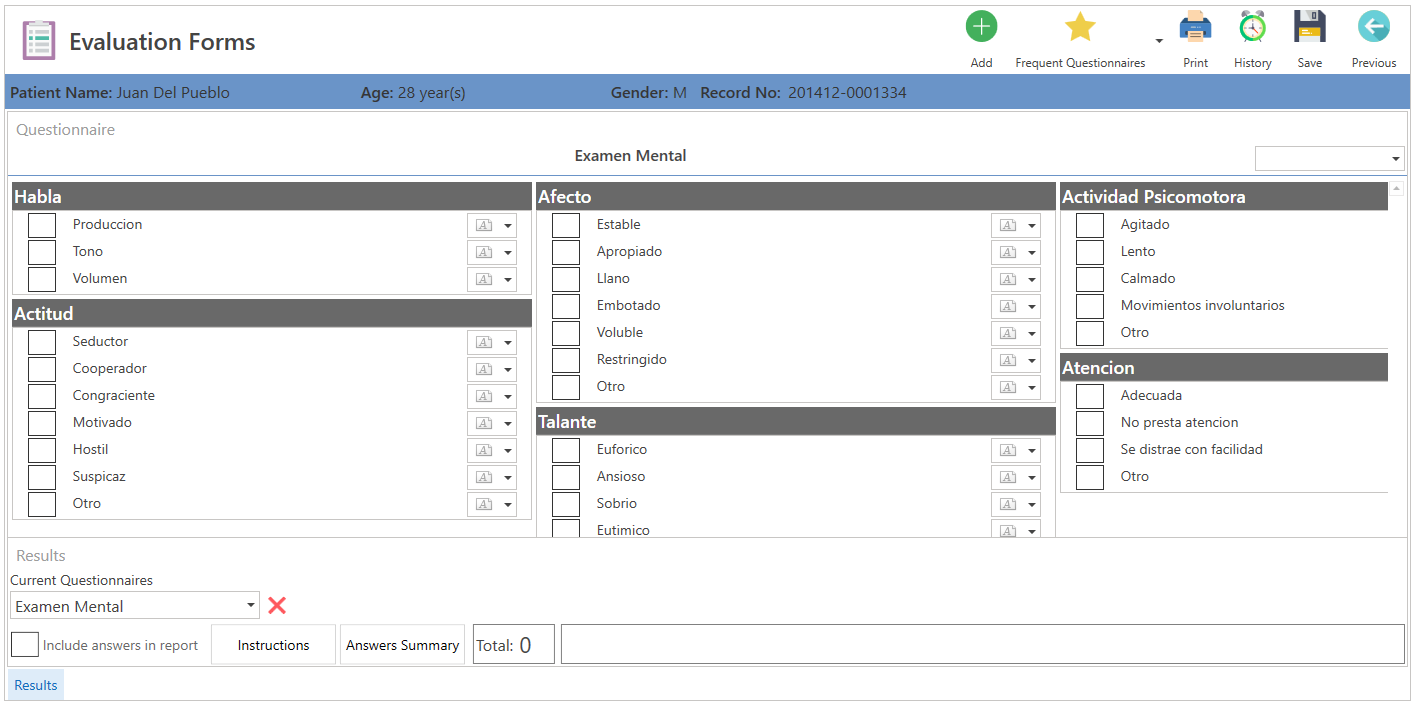Check the Cooperador checkbox
Screen dimensions: 1417x705
pos(41,369)
